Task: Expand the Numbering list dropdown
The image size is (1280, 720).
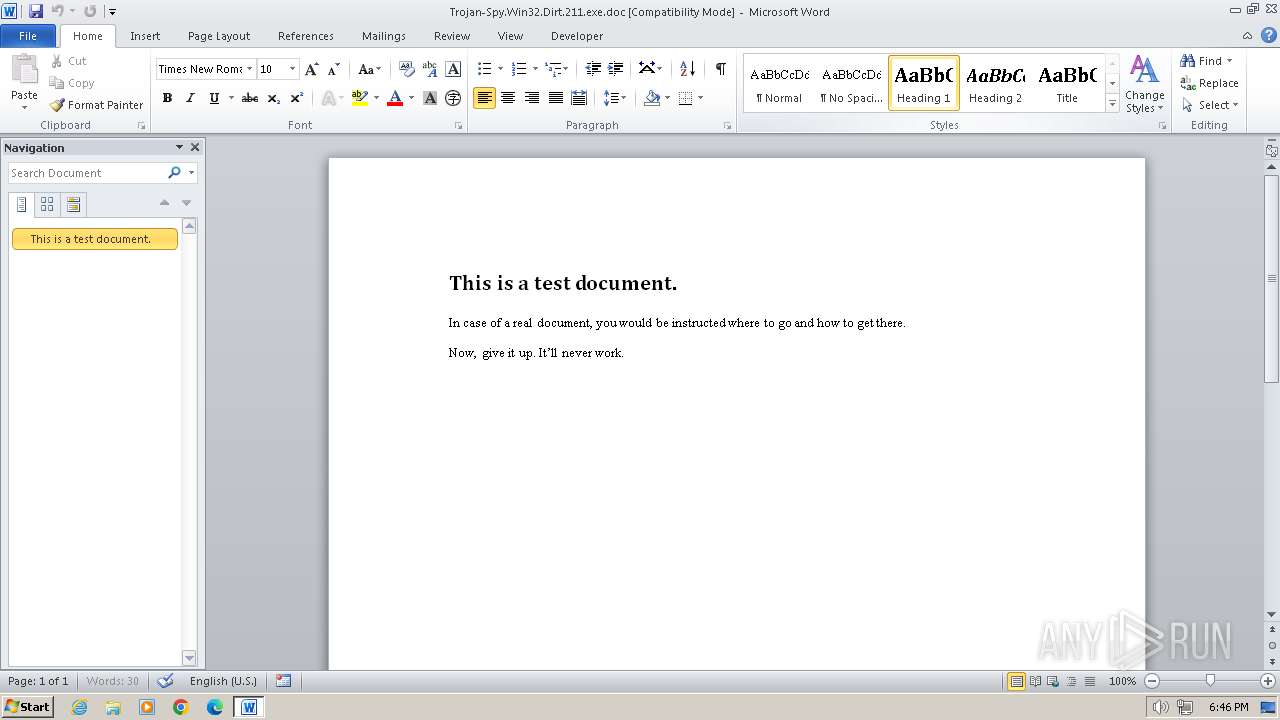Action: coord(535,69)
